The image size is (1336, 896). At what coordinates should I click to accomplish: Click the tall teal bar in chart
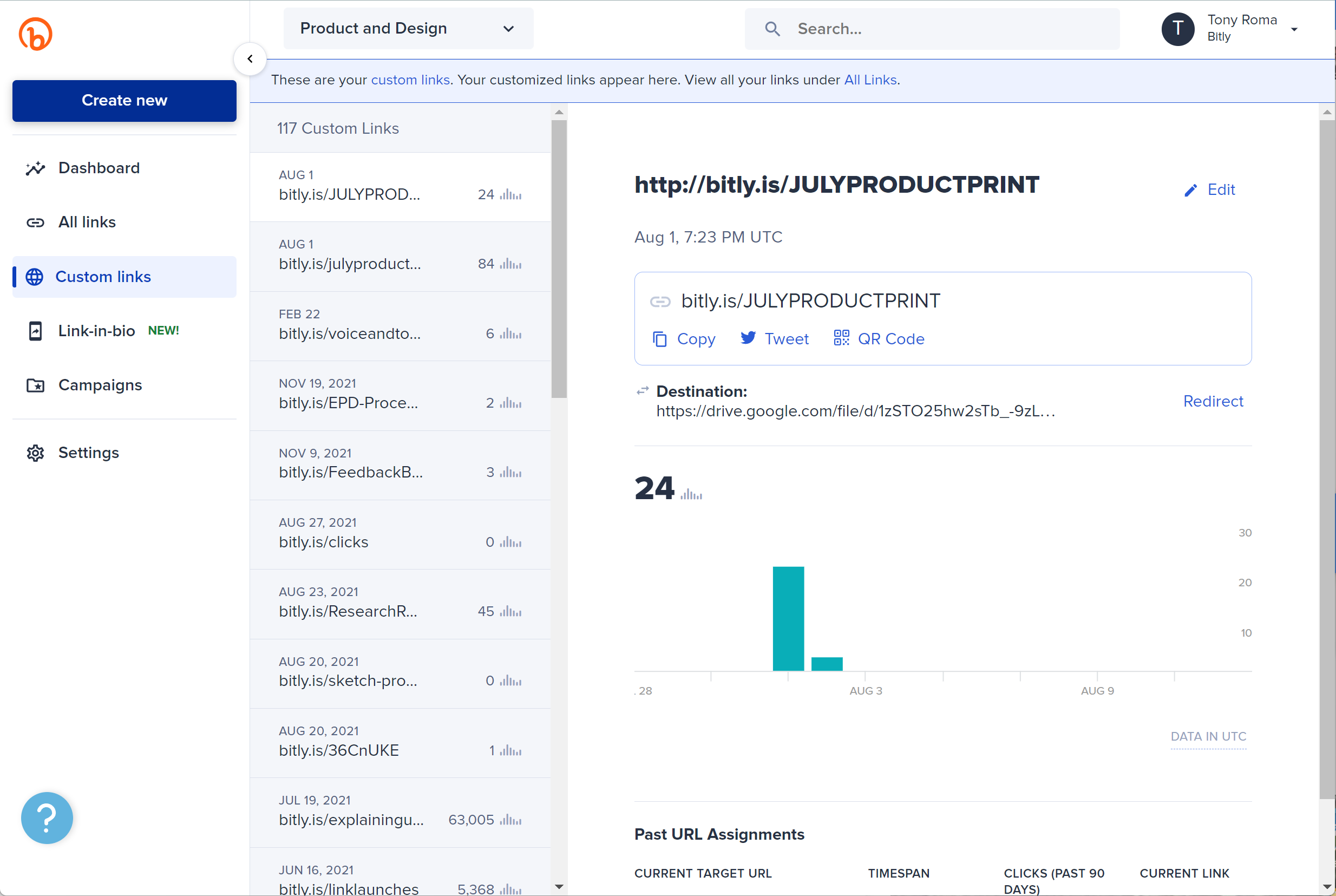coord(788,618)
